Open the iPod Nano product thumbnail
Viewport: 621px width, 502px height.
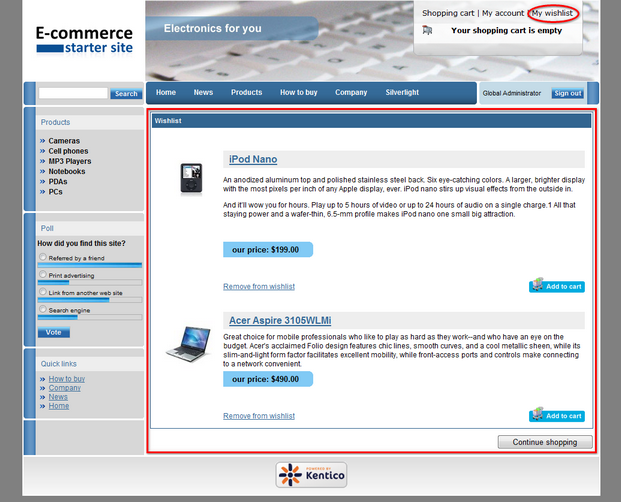coord(191,178)
